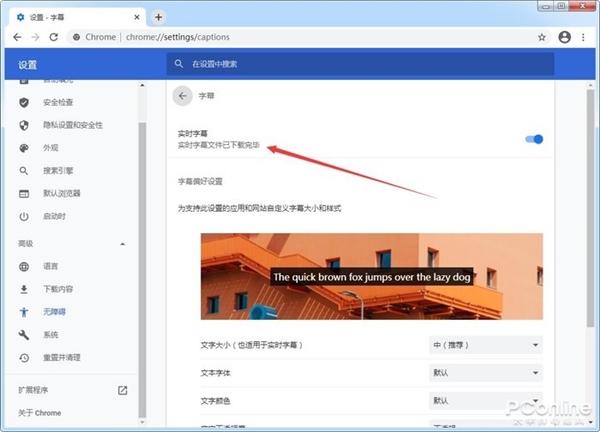Screen dimensions: 600x432
Task: Toggle the 实时字幕 switch off
Action: [534, 139]
